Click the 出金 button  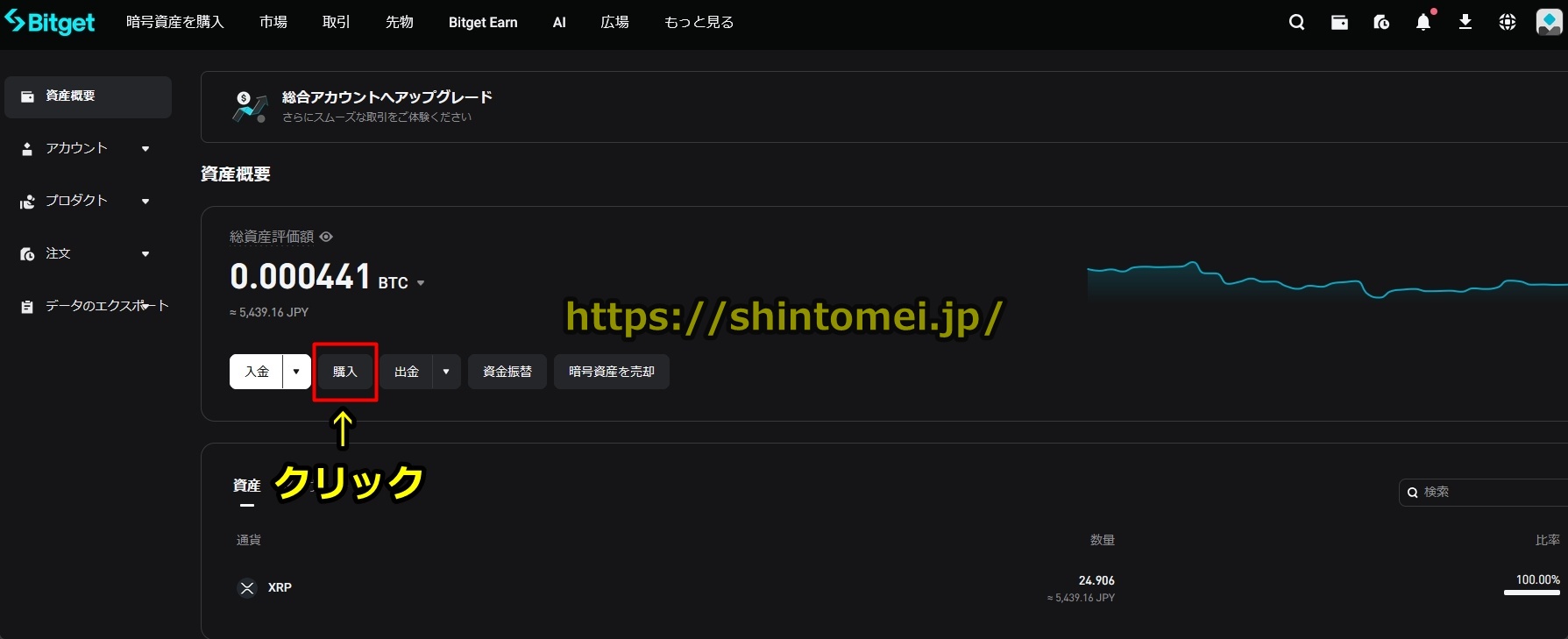(x=407, y=372)
